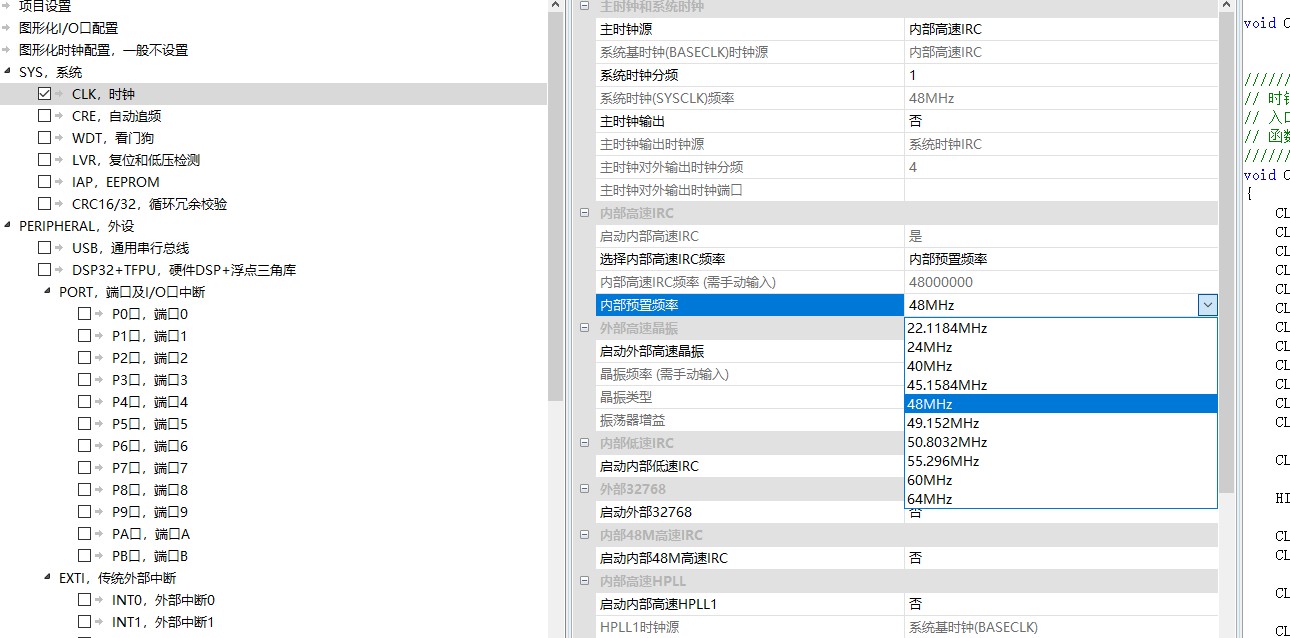Open 图形化时钟配置,一般不设置 tree item

[103, 50]
